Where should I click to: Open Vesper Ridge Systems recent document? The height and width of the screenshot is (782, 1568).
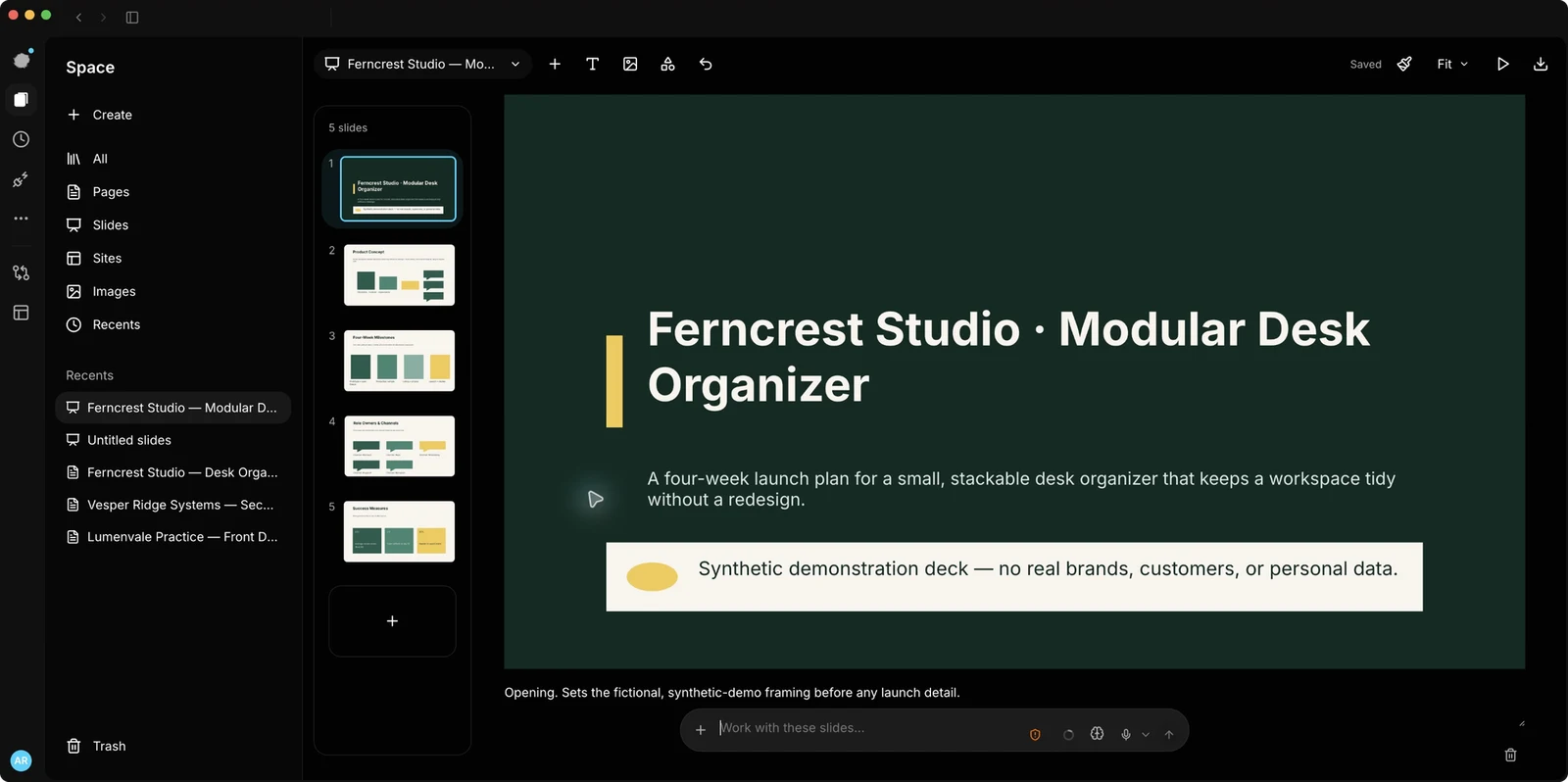172,505
